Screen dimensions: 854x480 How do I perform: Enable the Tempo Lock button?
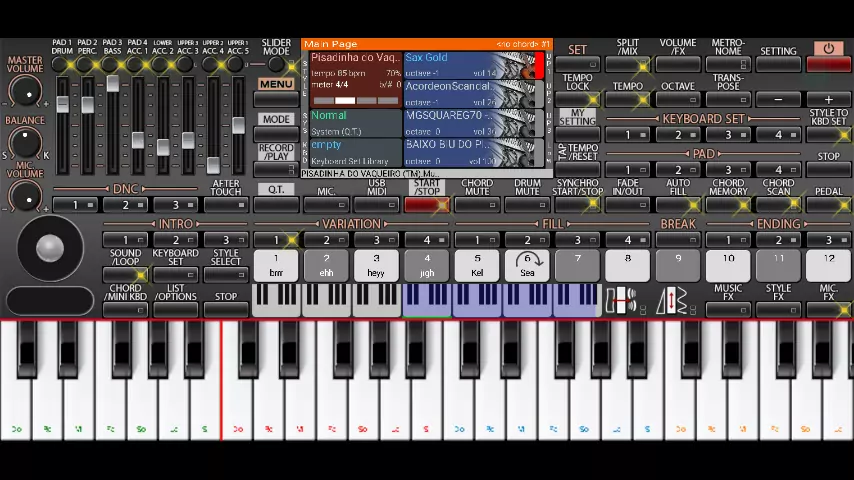pyautogui.click(x=577, y=100)
